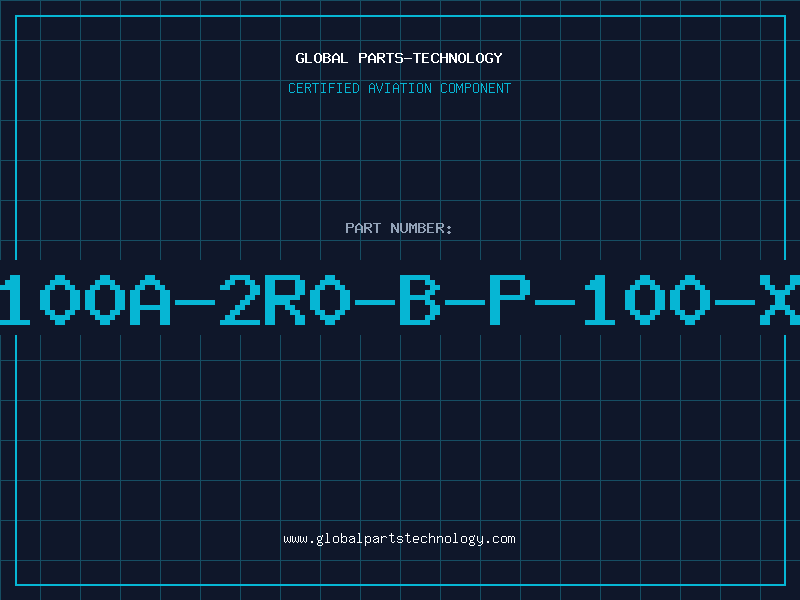
Task: Select the dash between 100A and 2R0
Action: point(195,303)
